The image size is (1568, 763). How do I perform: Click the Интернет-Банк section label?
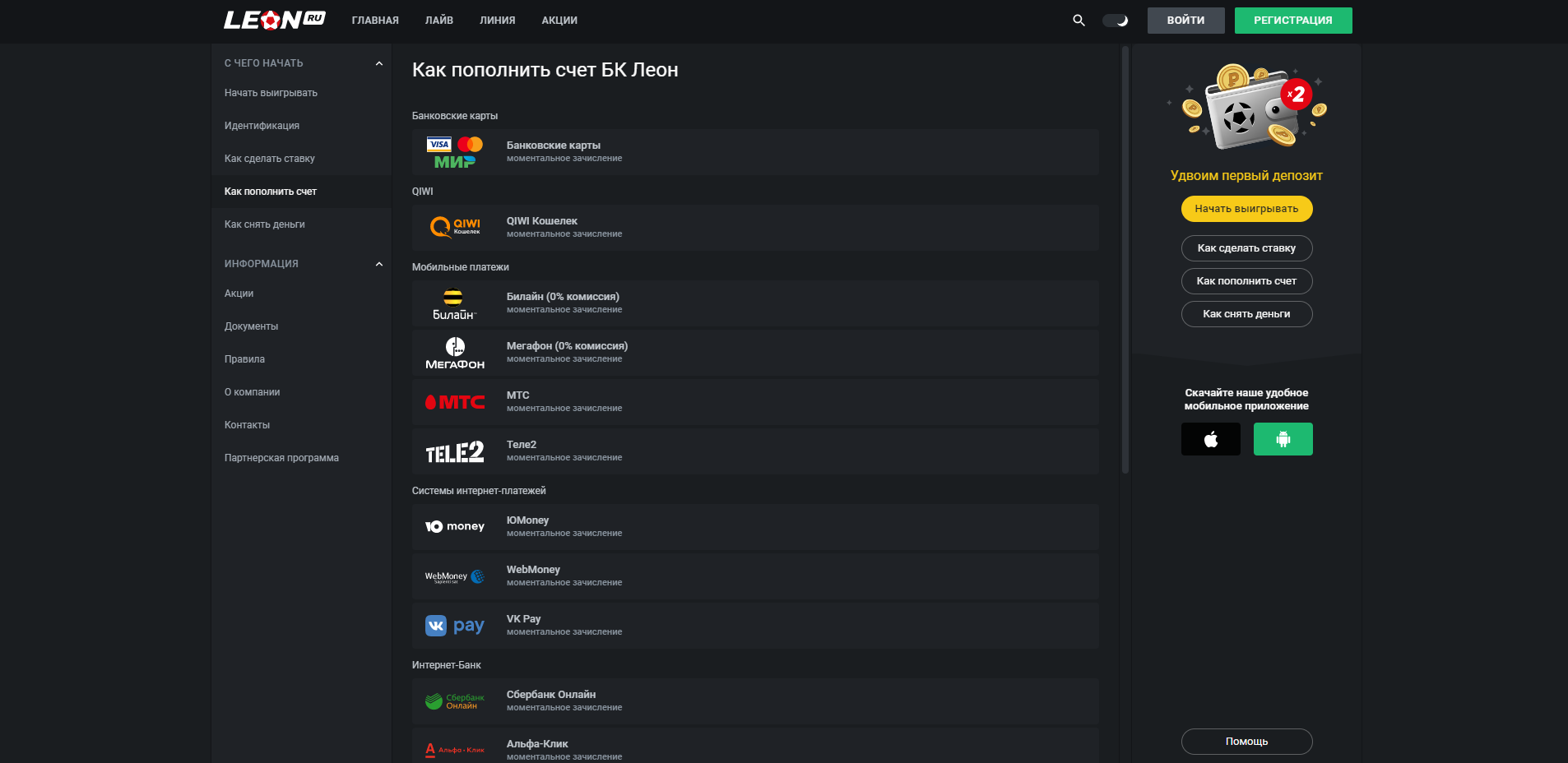[x=447, y=665]
